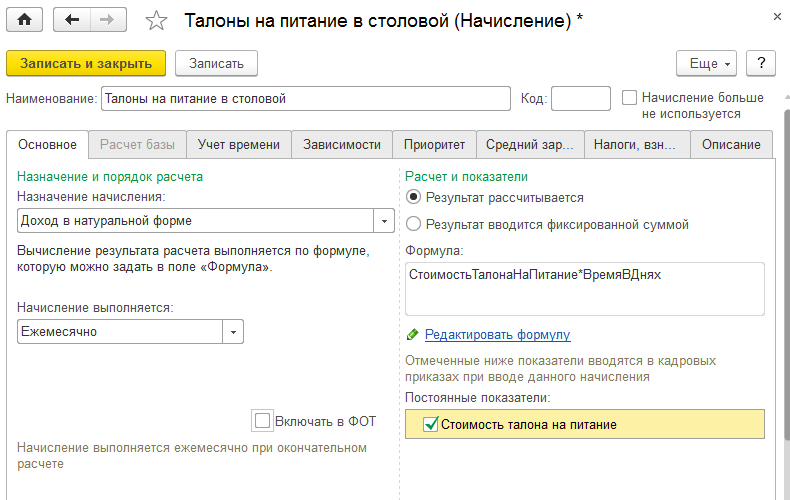790x500 pixels.
Task: Open the Зависимости tab
Action: (342, 144)
